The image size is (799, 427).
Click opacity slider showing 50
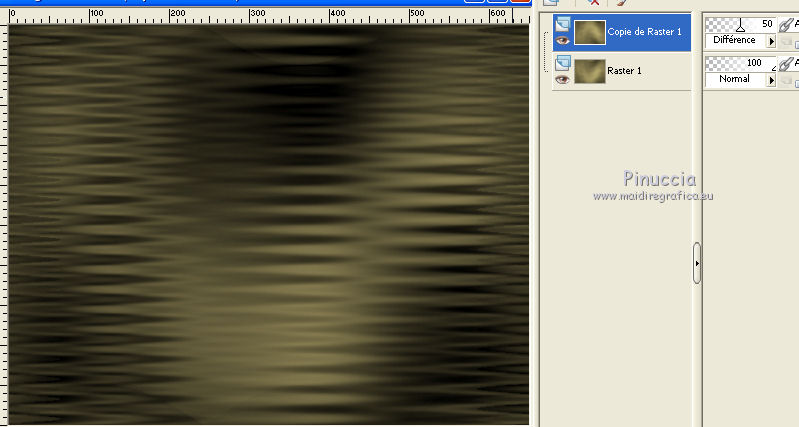[x=740, y=24]
